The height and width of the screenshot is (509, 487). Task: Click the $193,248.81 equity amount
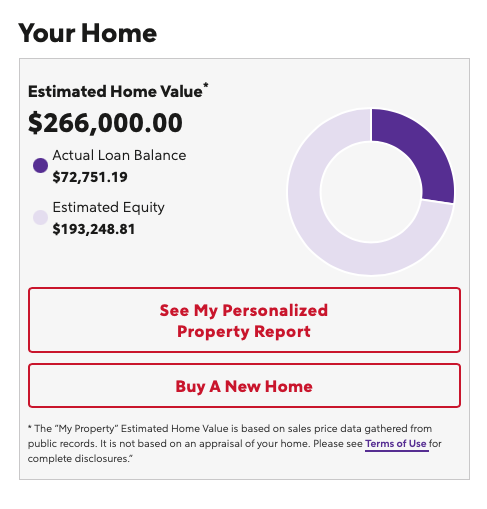coord(94,229)
